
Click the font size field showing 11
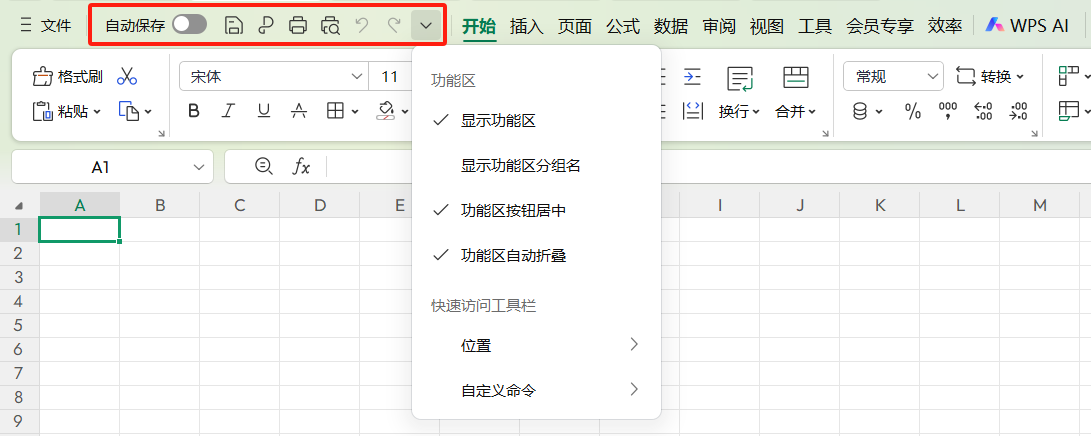(390, 76)
